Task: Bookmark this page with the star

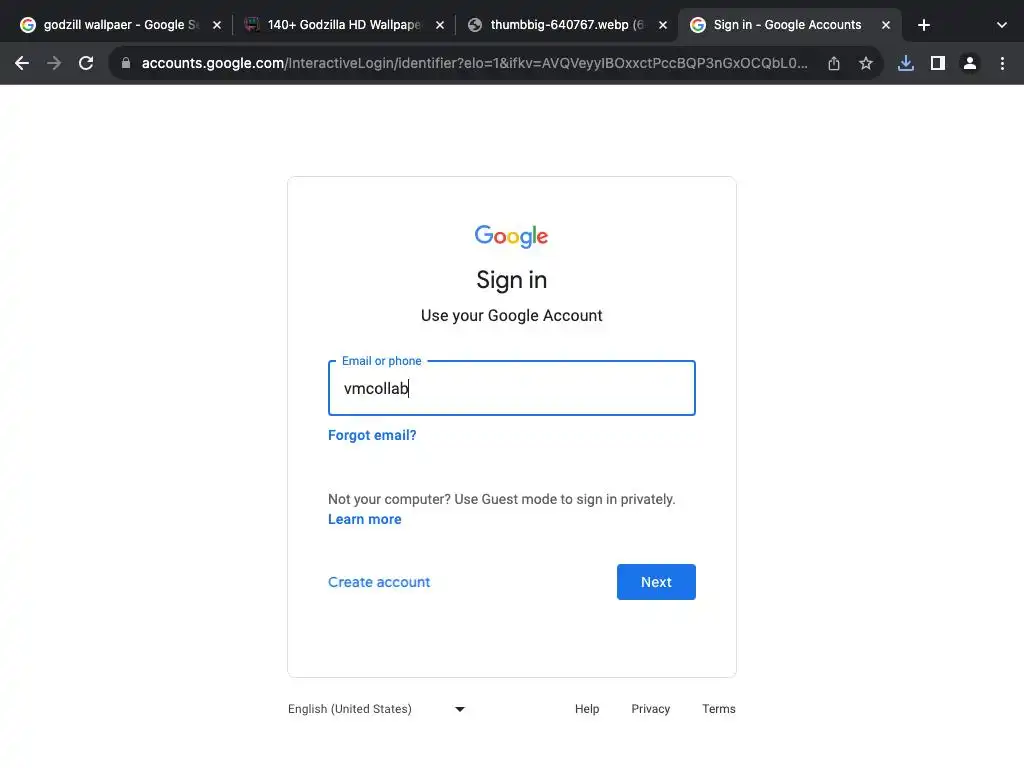Action: [866, 63]
